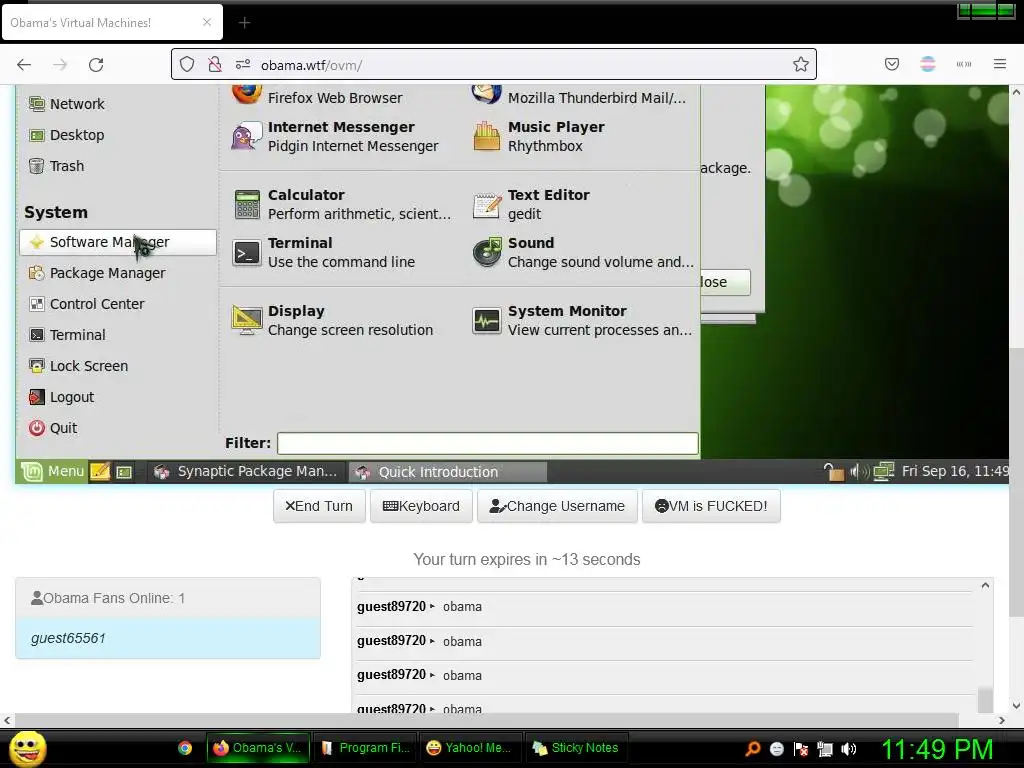Open the striped flag extension toolbar icon

[x=928, y=64]
